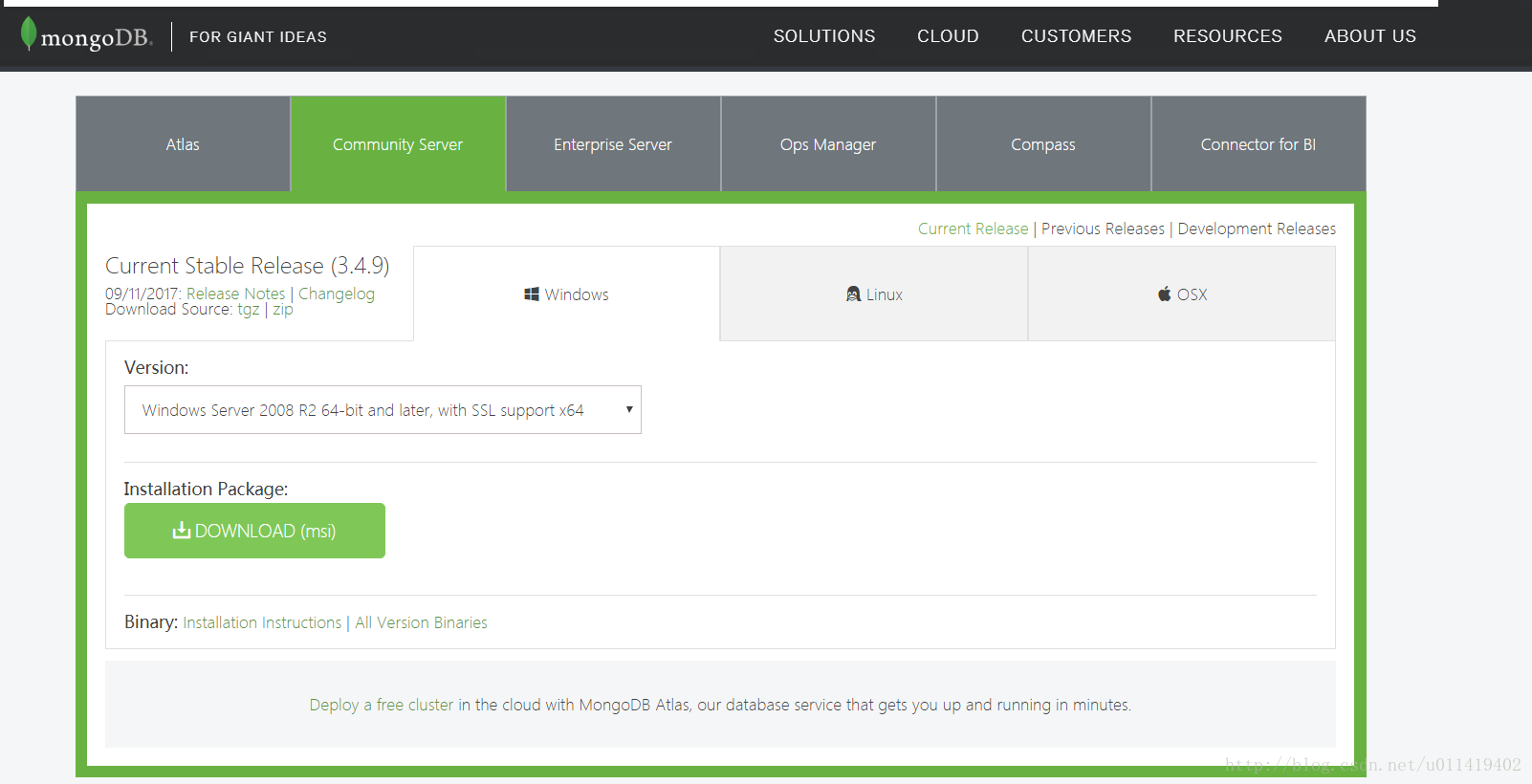This screenshot has width=1532, height=784.
Task: Click the Linux penguin icon
Action: click(853, 294)
